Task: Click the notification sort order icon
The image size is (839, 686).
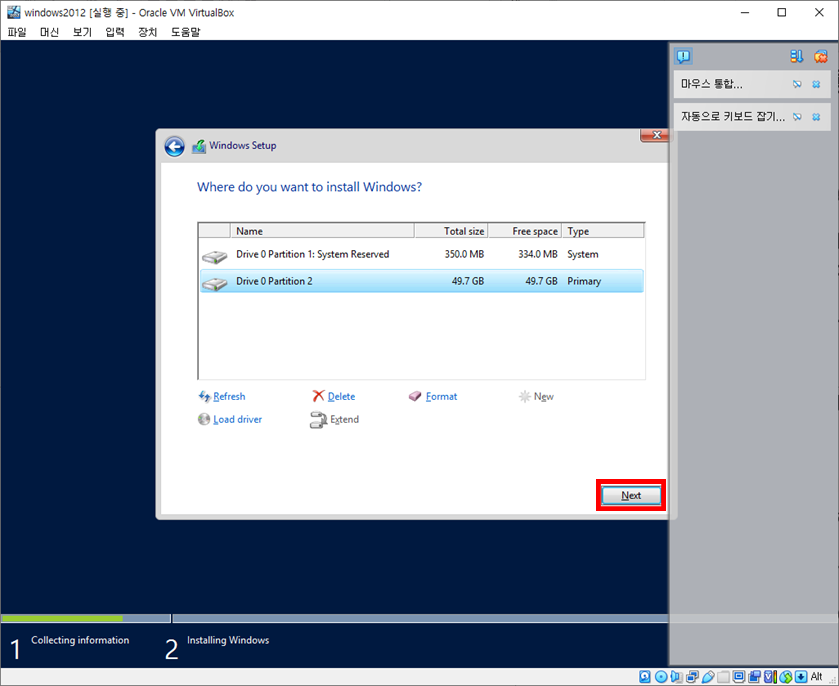Action: click(797, 56)
